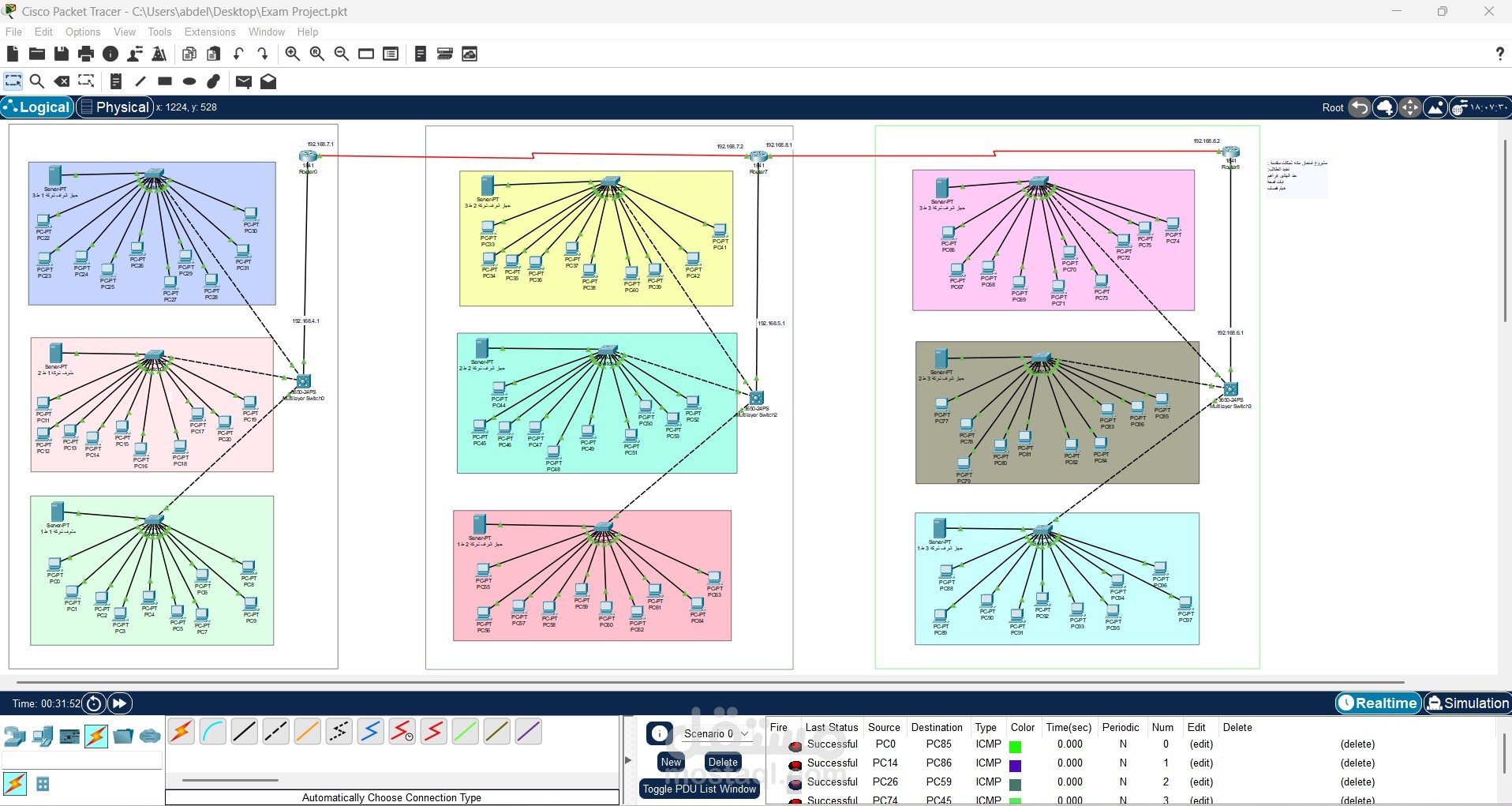Open the File menu
The width and height of the screenshot is (1512, 806).
pyautogui.click(x=13, y=32)
